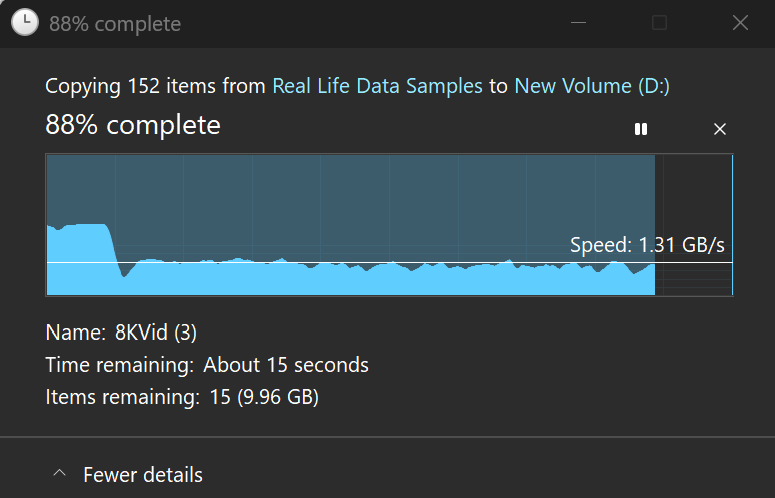Click the Speed: 1.31 GB/s label
This screenshot has width=775, height=498.
(x=647, y=245)
